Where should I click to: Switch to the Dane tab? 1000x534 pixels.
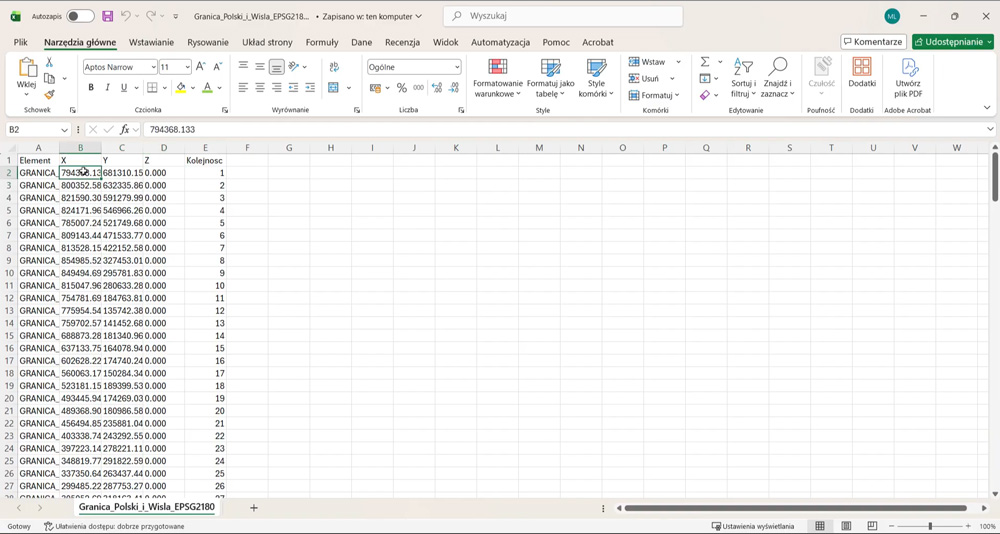[x=362, y=42]
